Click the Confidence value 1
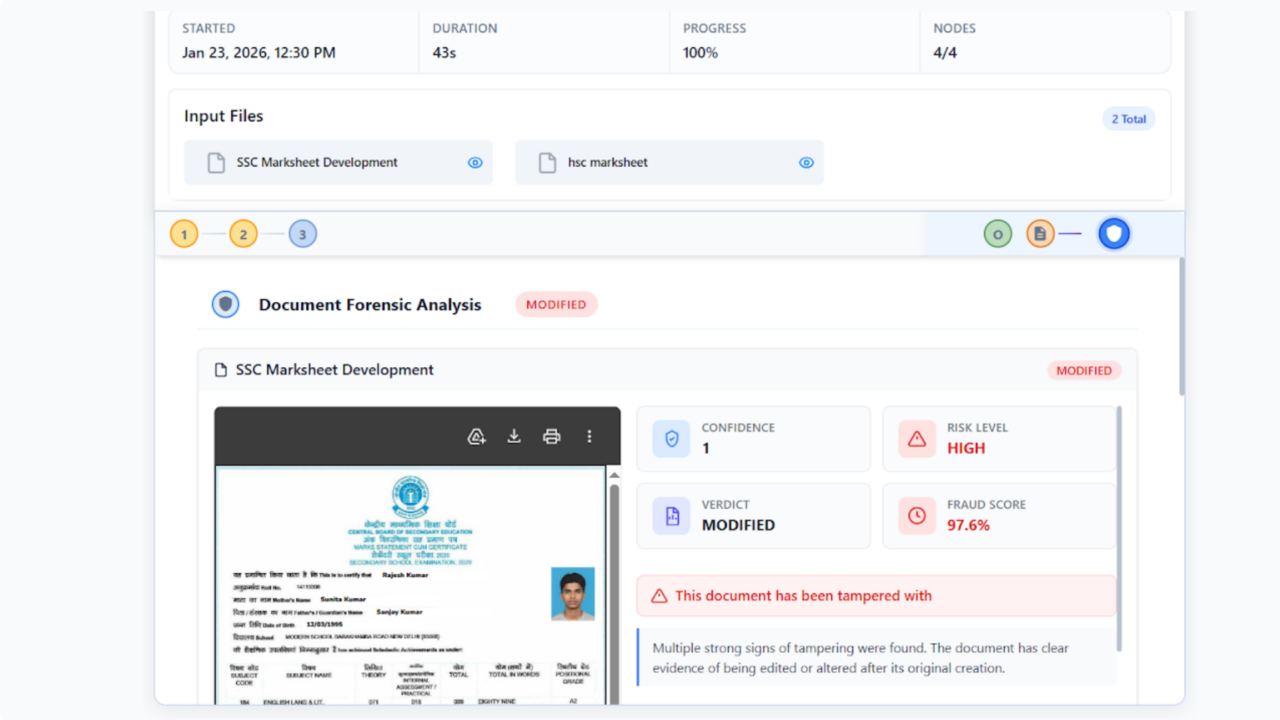The width and height of the screenshot is (1280, 720). click(705, 448)
